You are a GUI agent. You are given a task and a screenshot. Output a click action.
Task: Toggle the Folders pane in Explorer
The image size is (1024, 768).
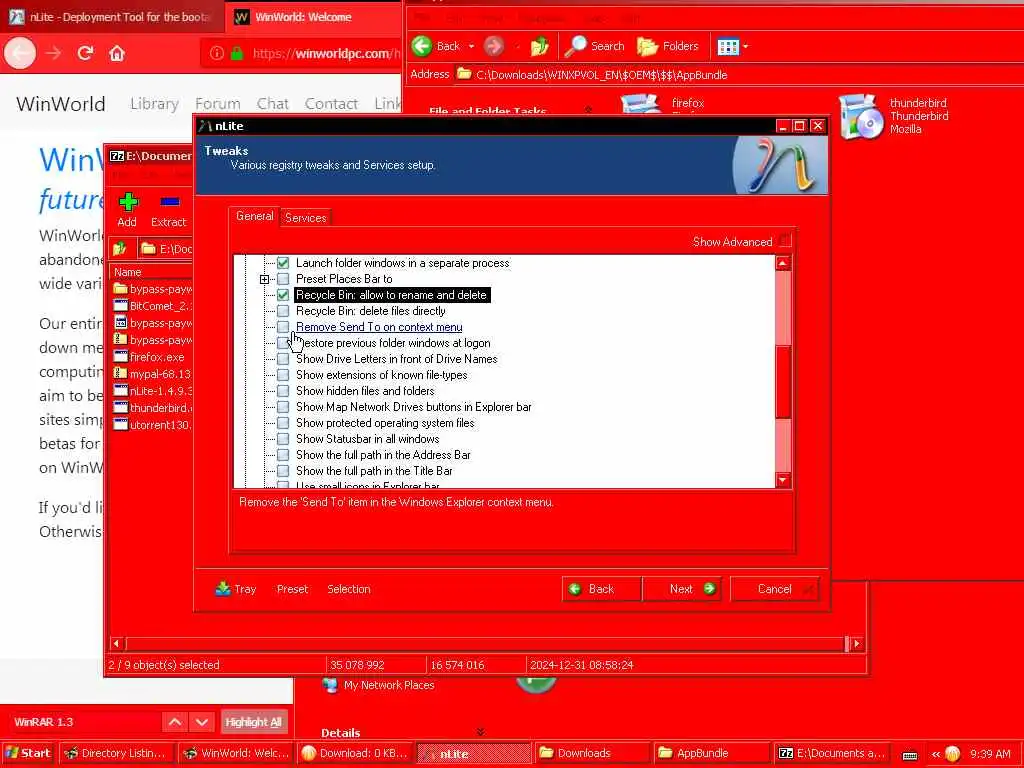[x=667, y=46]
